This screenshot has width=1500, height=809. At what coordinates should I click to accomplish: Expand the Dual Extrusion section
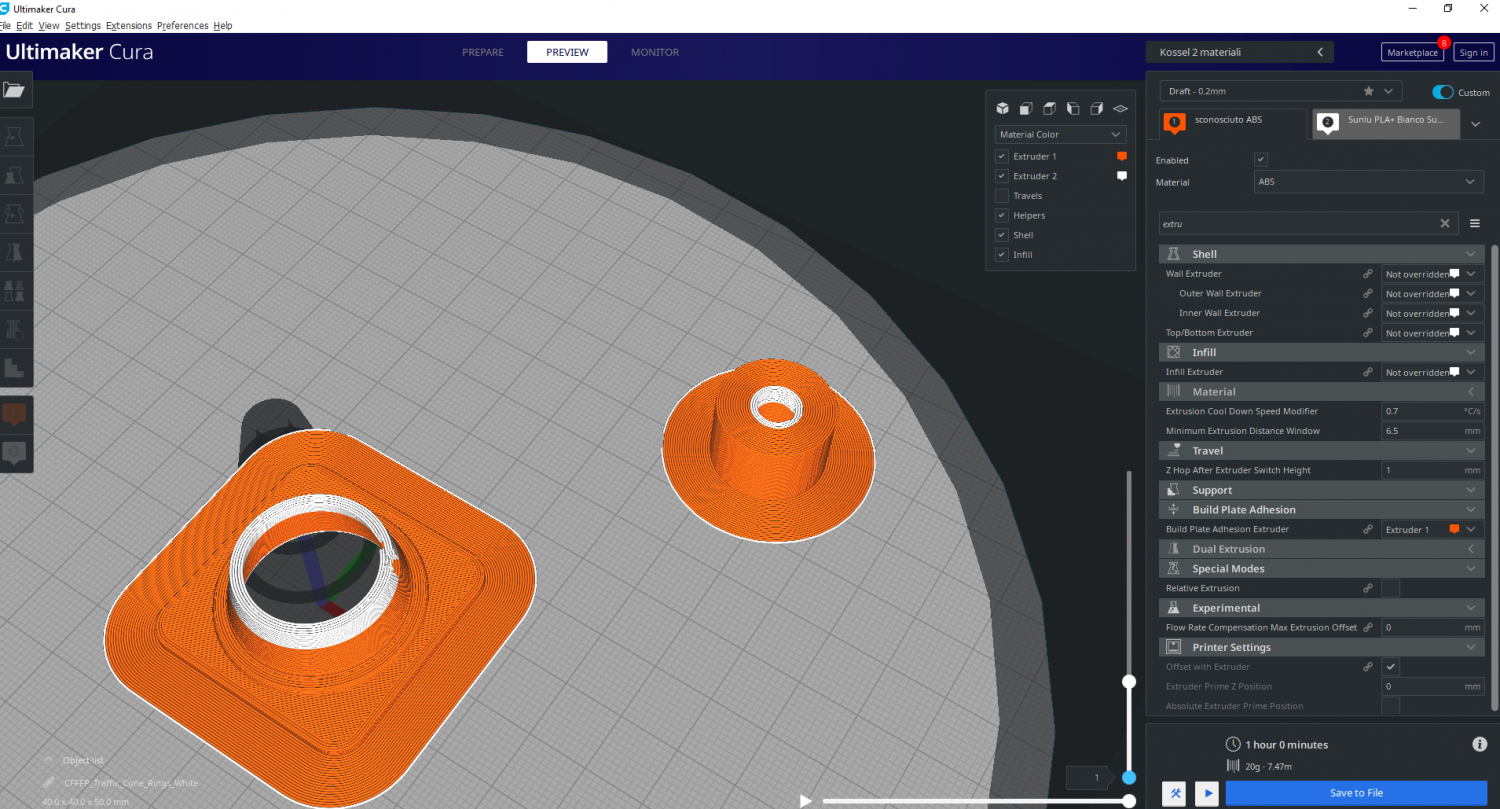[x=1322, y=549]
